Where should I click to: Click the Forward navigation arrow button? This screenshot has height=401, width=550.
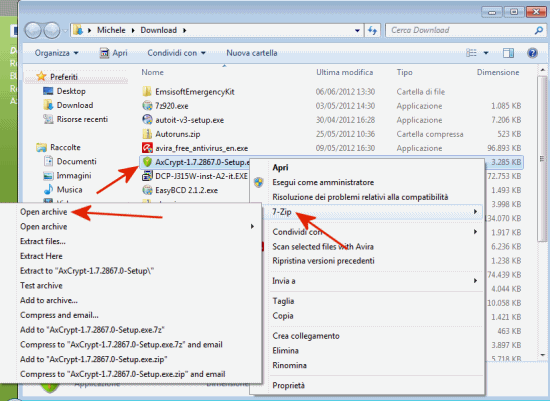(52, 31)
